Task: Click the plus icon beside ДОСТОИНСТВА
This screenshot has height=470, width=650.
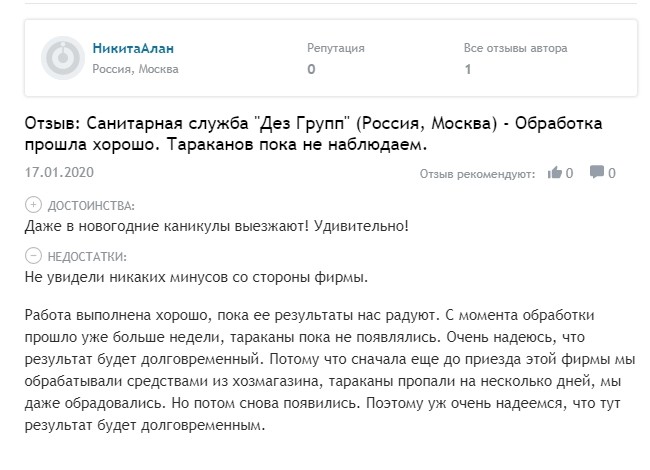Action: point(31,205)
